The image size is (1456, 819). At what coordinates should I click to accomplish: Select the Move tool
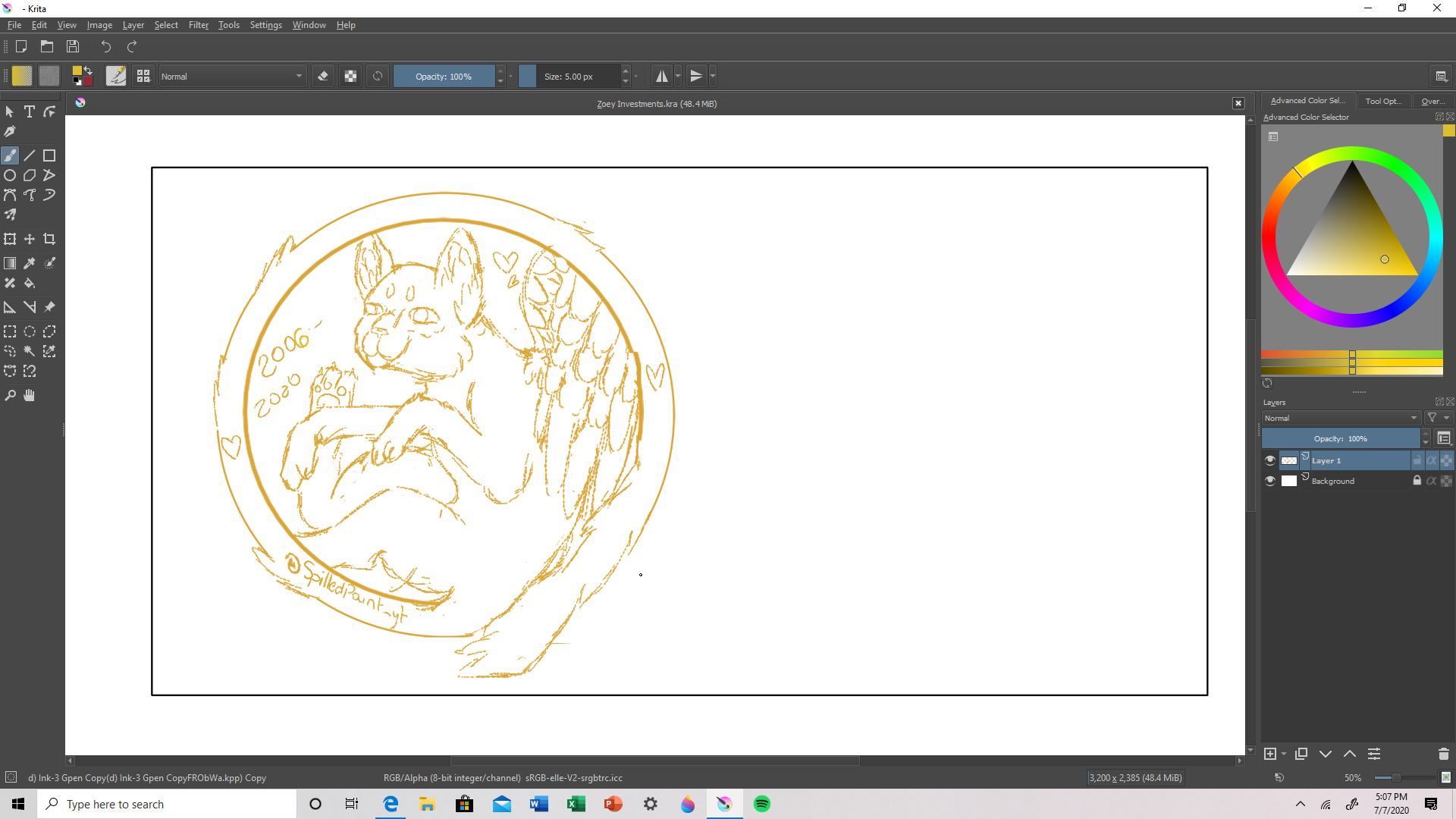coord(30,239)
